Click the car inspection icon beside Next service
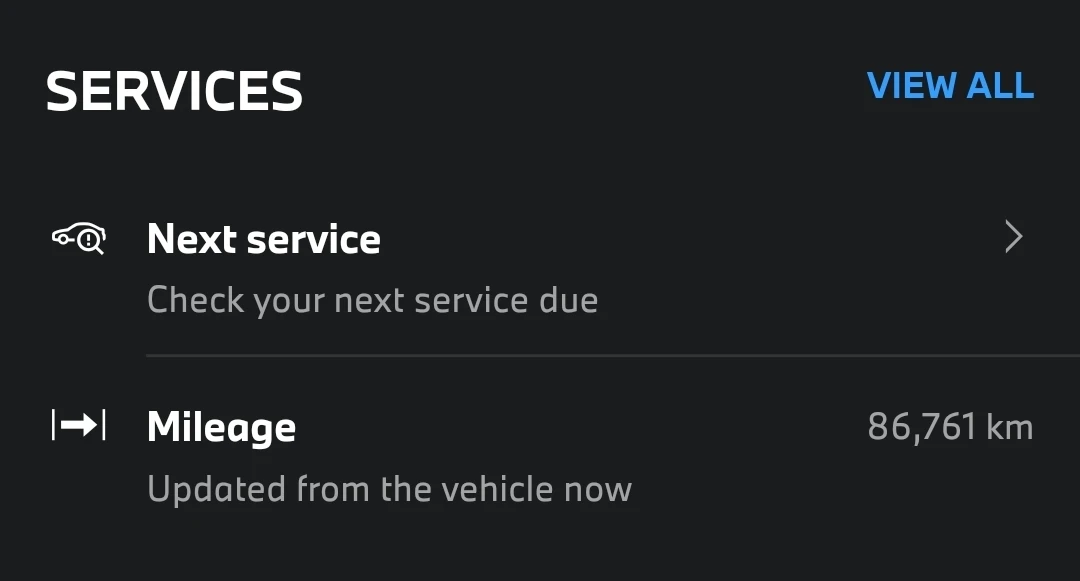This screenshot has width=1080, height=581. click(78, 239)
